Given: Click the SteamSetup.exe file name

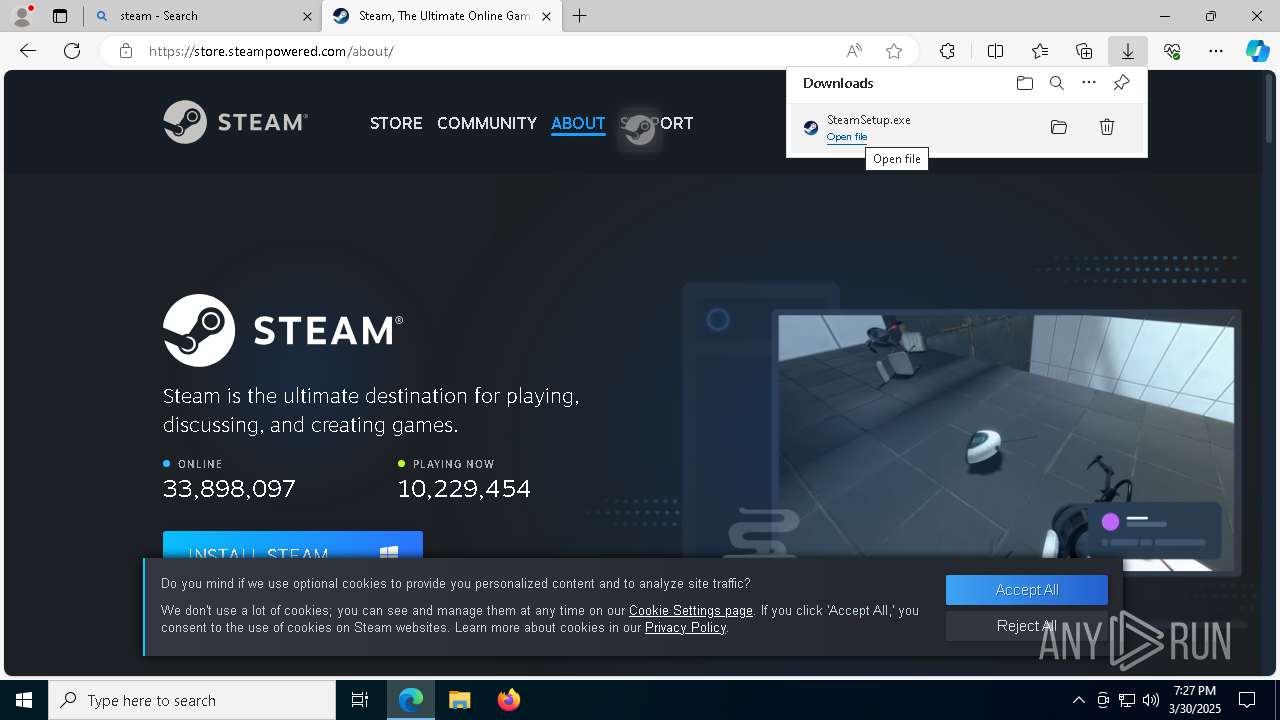Looking at the screenshot, I should (x=868, y=120).
